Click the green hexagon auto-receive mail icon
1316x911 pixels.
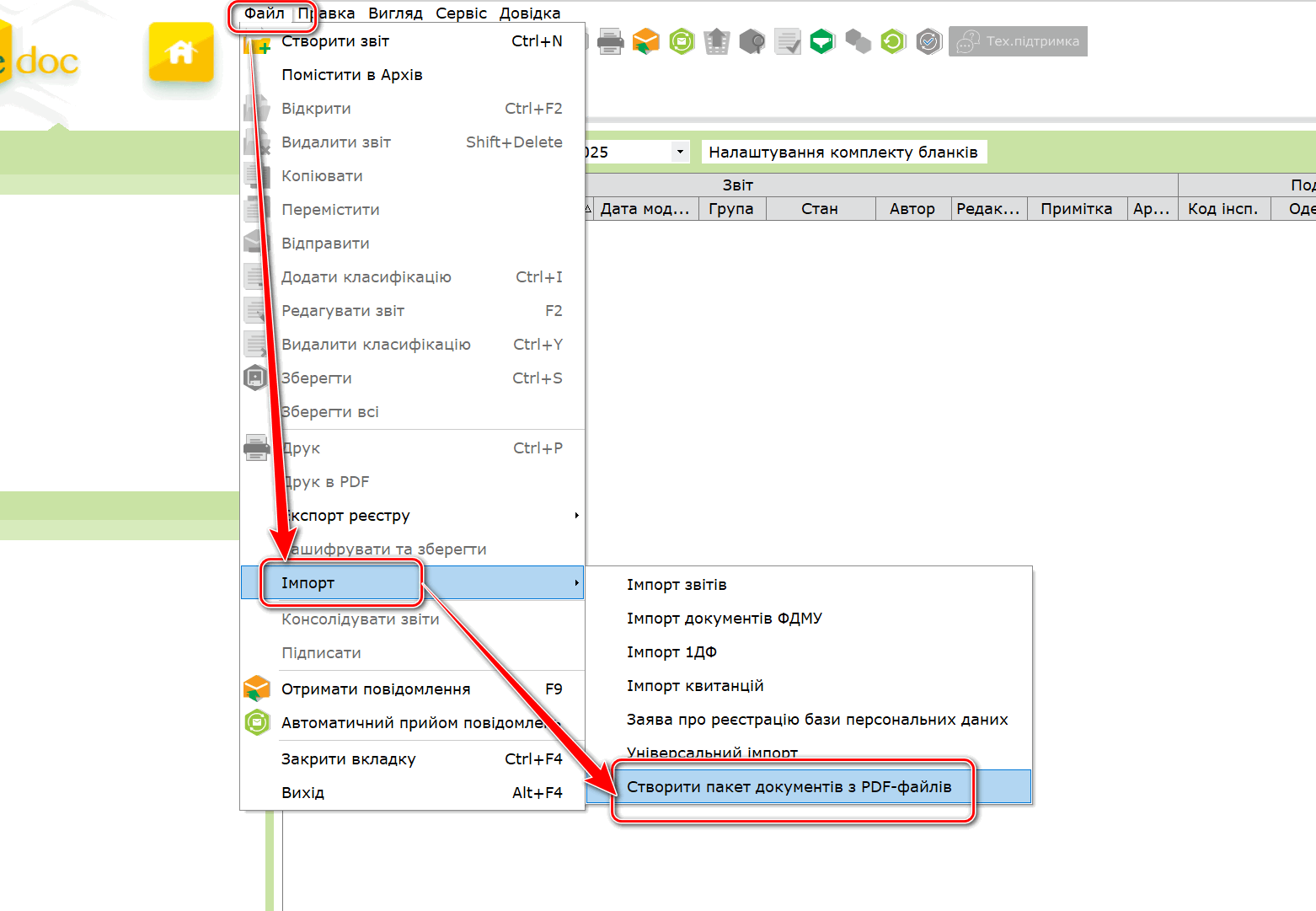point(682,41)
